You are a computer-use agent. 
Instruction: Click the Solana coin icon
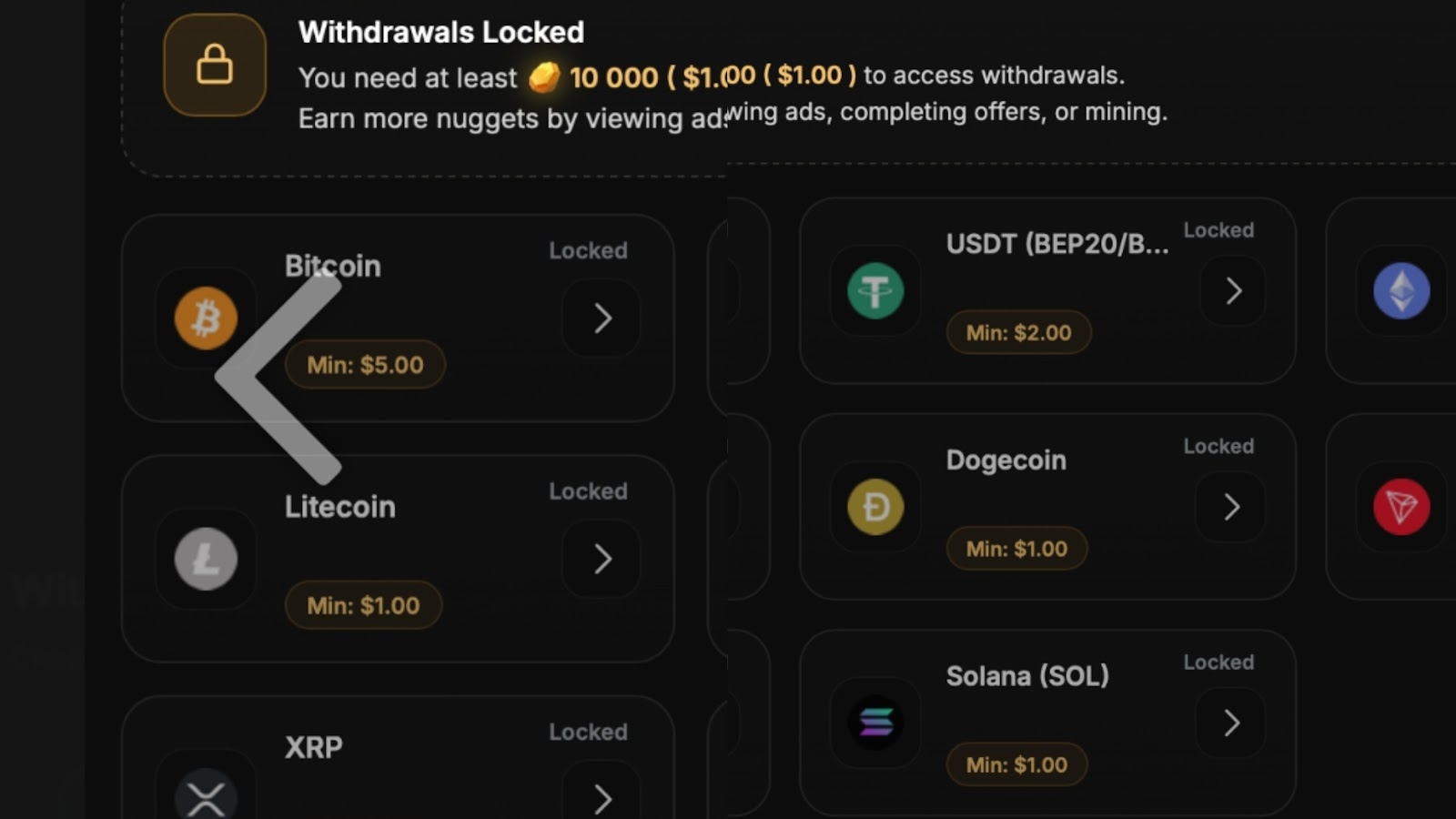pos(875,723)
